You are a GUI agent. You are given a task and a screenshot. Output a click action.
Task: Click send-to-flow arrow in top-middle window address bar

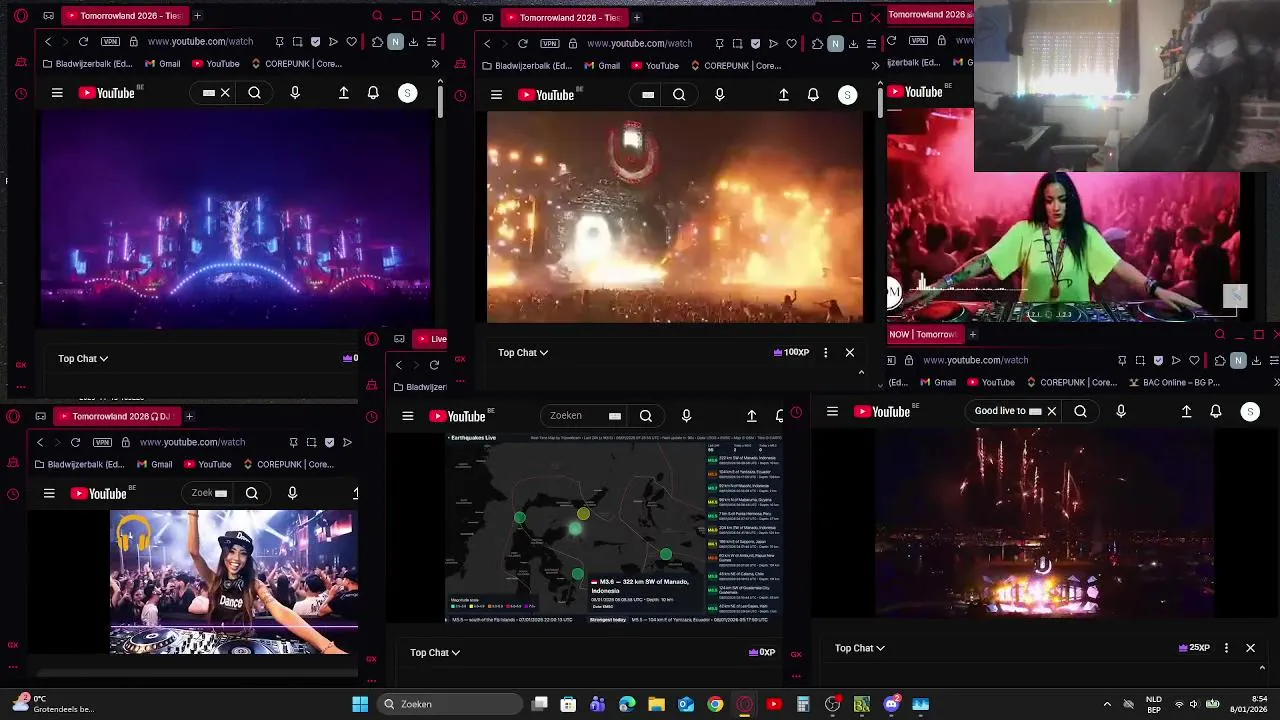pos(773,43)
